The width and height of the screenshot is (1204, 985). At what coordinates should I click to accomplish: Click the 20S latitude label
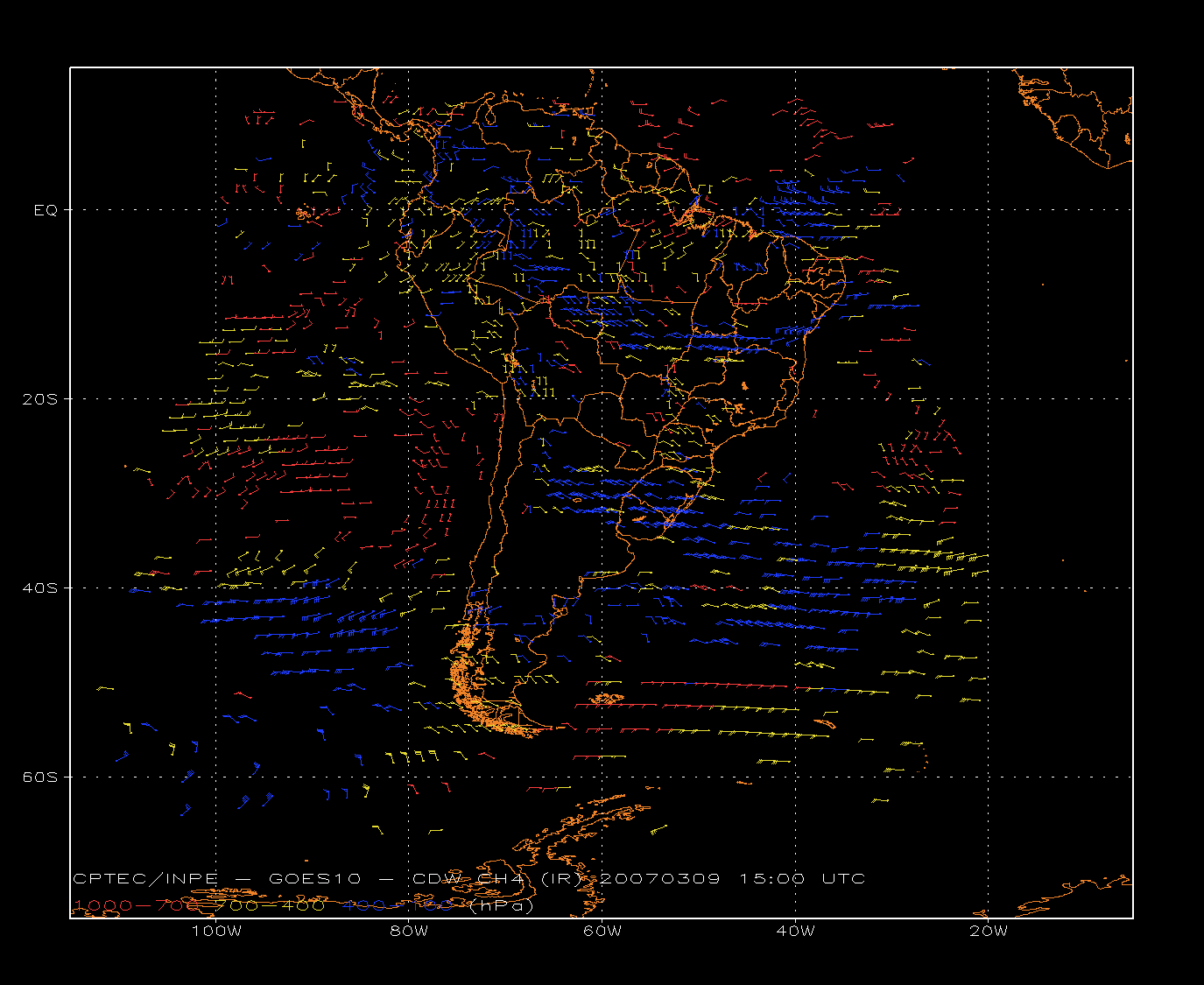[39, 398]
